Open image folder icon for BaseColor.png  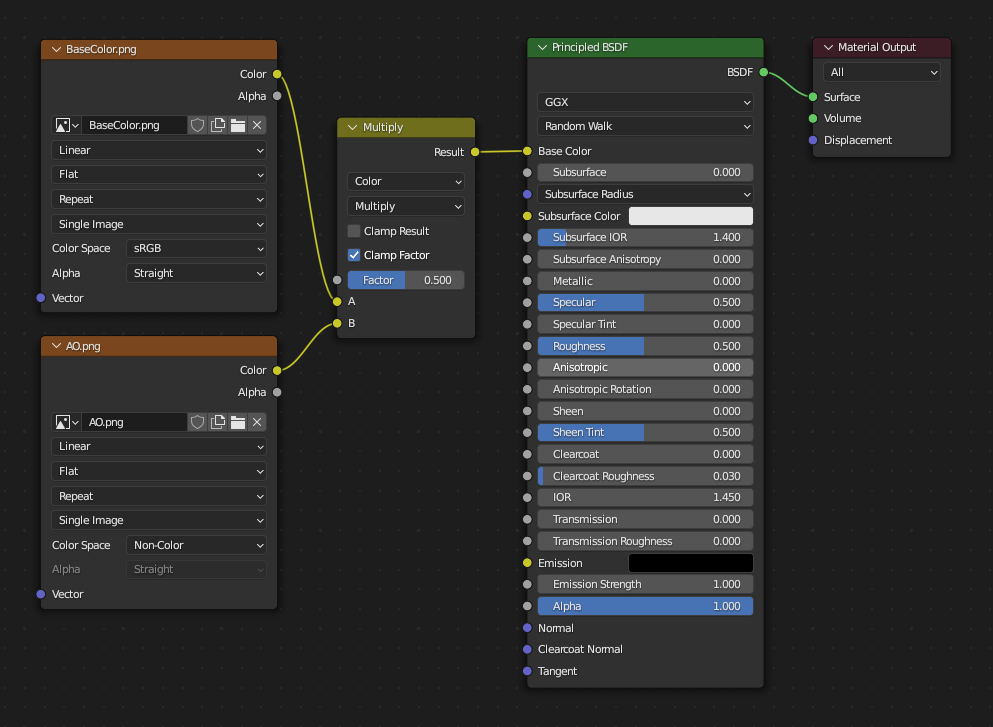(237, 125)
